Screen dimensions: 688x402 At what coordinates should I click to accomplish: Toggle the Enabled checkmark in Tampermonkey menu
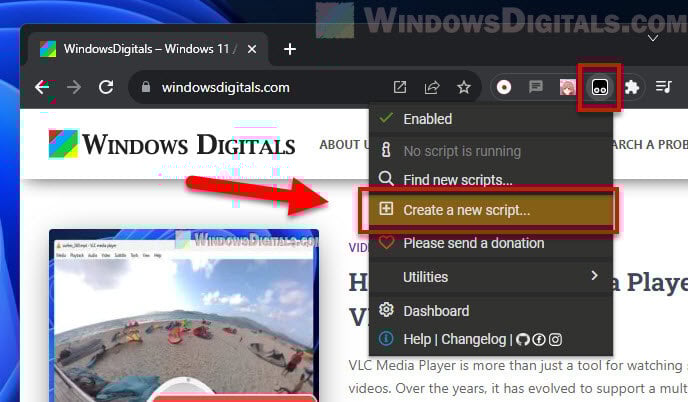(x=386, y=119)
